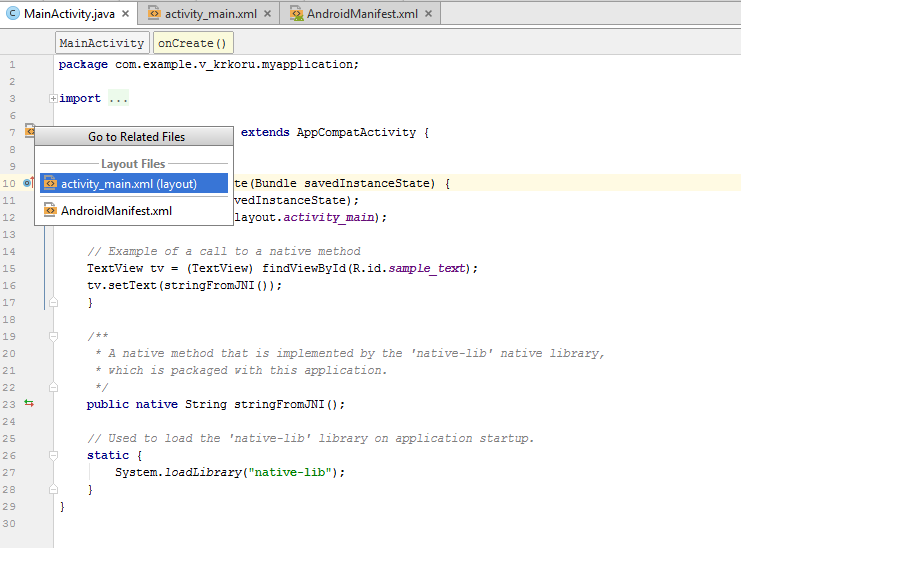Click the package declaration on line 1
The height and width of the screenshot is (569, 900).
click(x=208, y=64)
